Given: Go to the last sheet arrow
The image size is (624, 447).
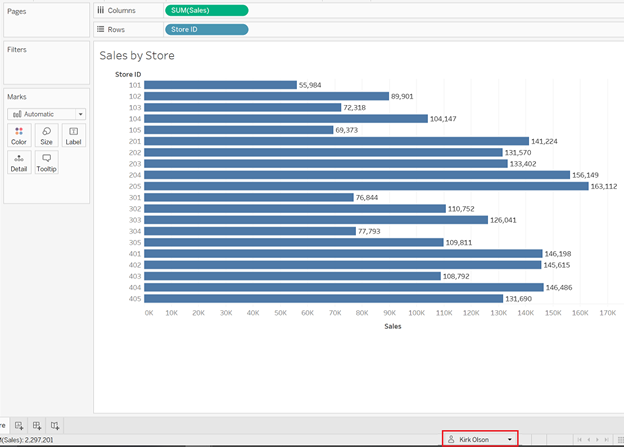Looking at the screenshot, I should pos(606,439).
